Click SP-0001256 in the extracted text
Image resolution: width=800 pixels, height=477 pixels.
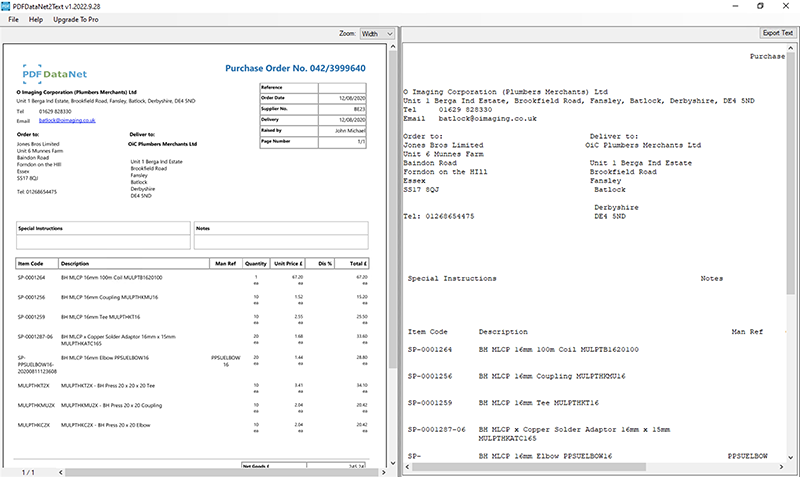tap(430, 376)
